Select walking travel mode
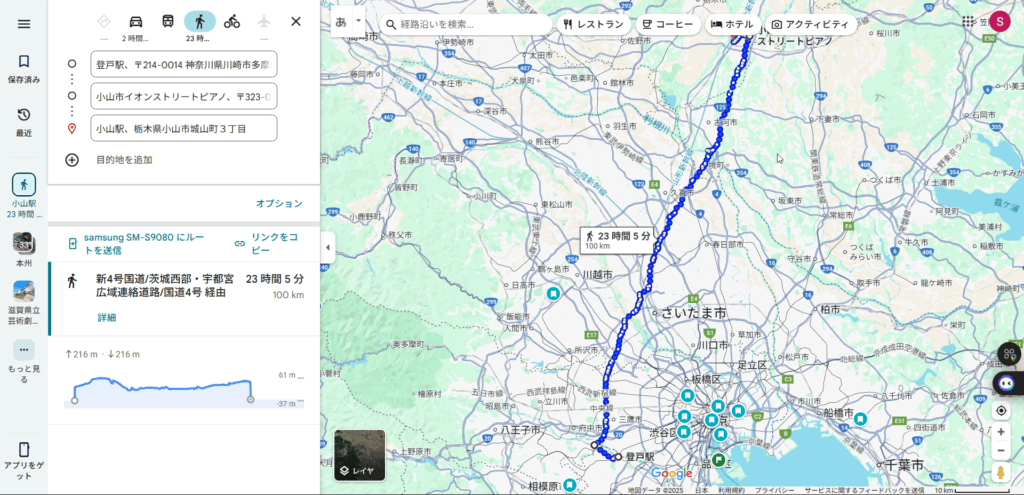Screen dimensions: 1024x495 pos(200,22)
